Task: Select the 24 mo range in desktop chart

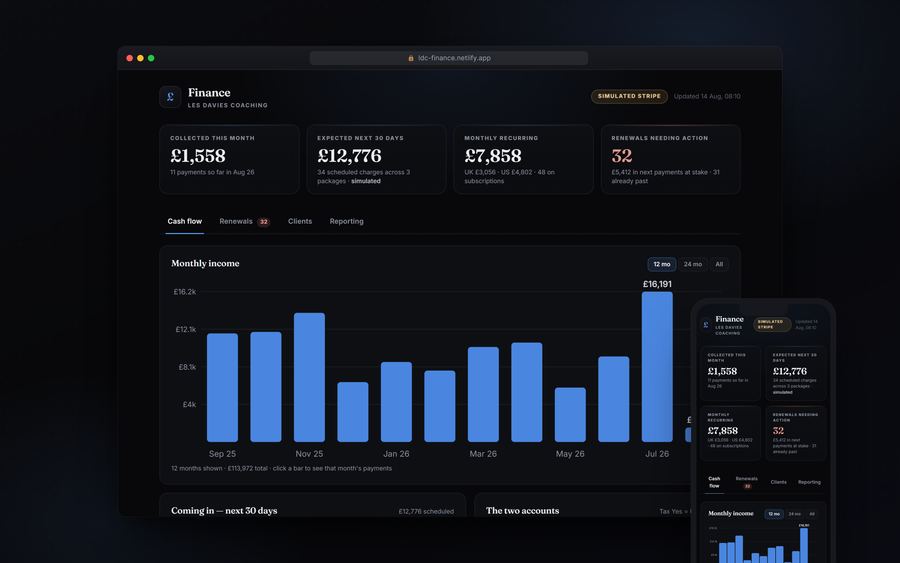Action: [x=693, y=264]
